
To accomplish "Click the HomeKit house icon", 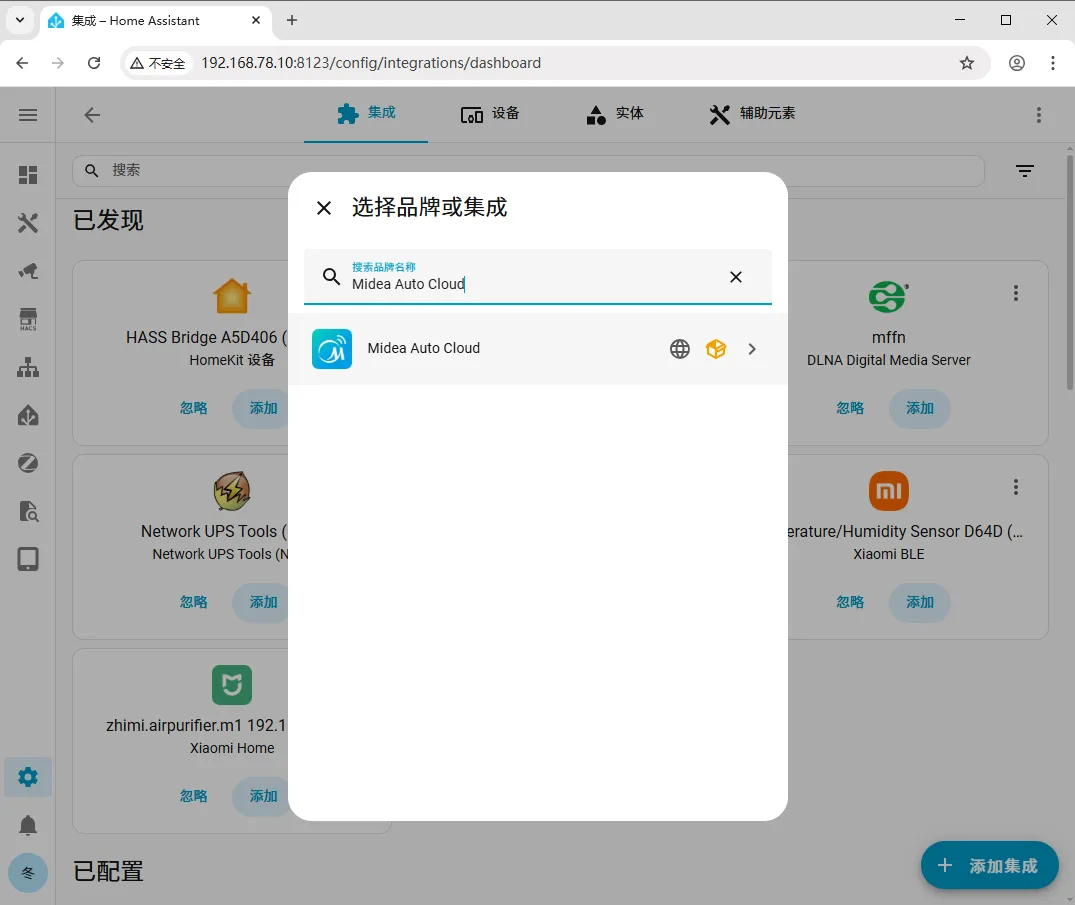I will (x=232, y=296).
